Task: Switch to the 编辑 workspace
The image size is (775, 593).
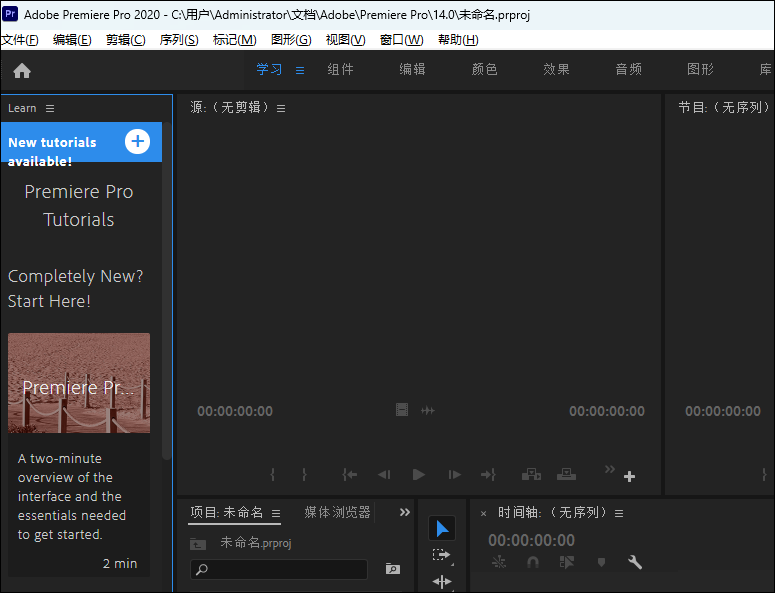Action: click(412, 70)
